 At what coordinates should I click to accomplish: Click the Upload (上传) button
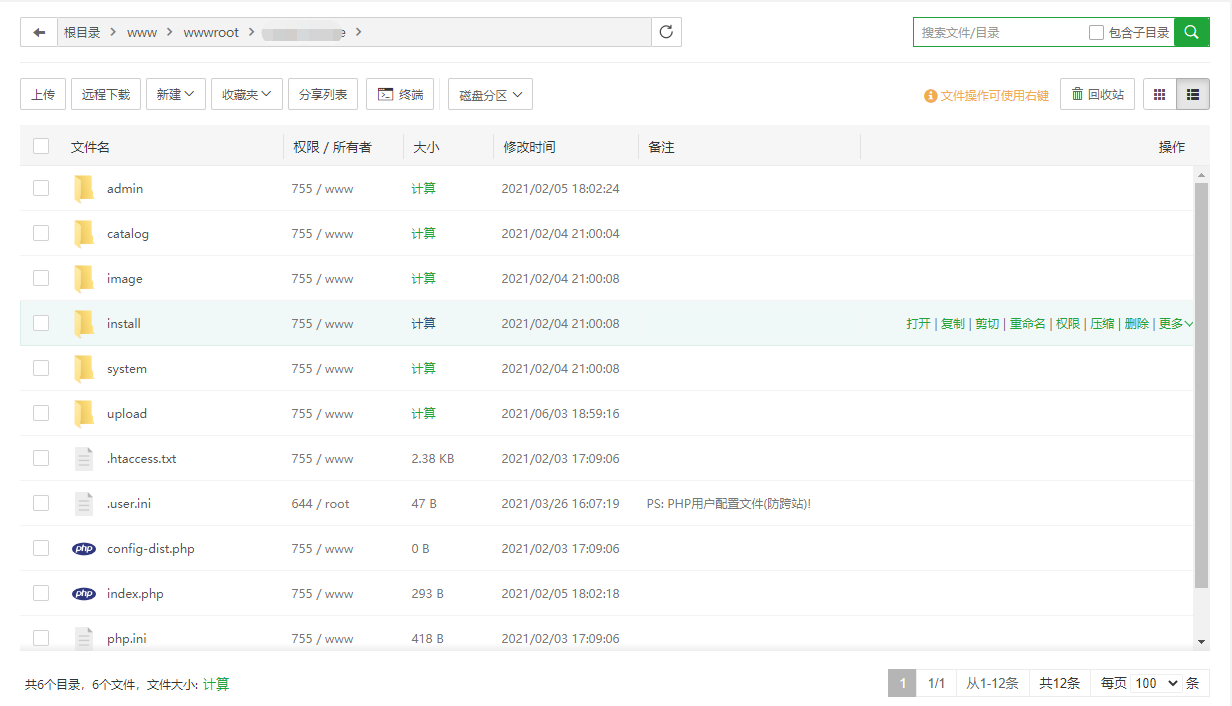(43, 95)
